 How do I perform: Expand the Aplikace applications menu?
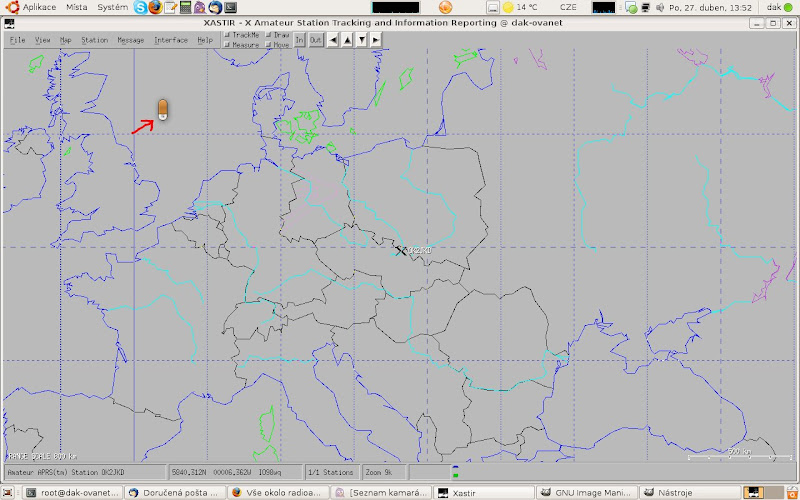click(x=38, y=7)
